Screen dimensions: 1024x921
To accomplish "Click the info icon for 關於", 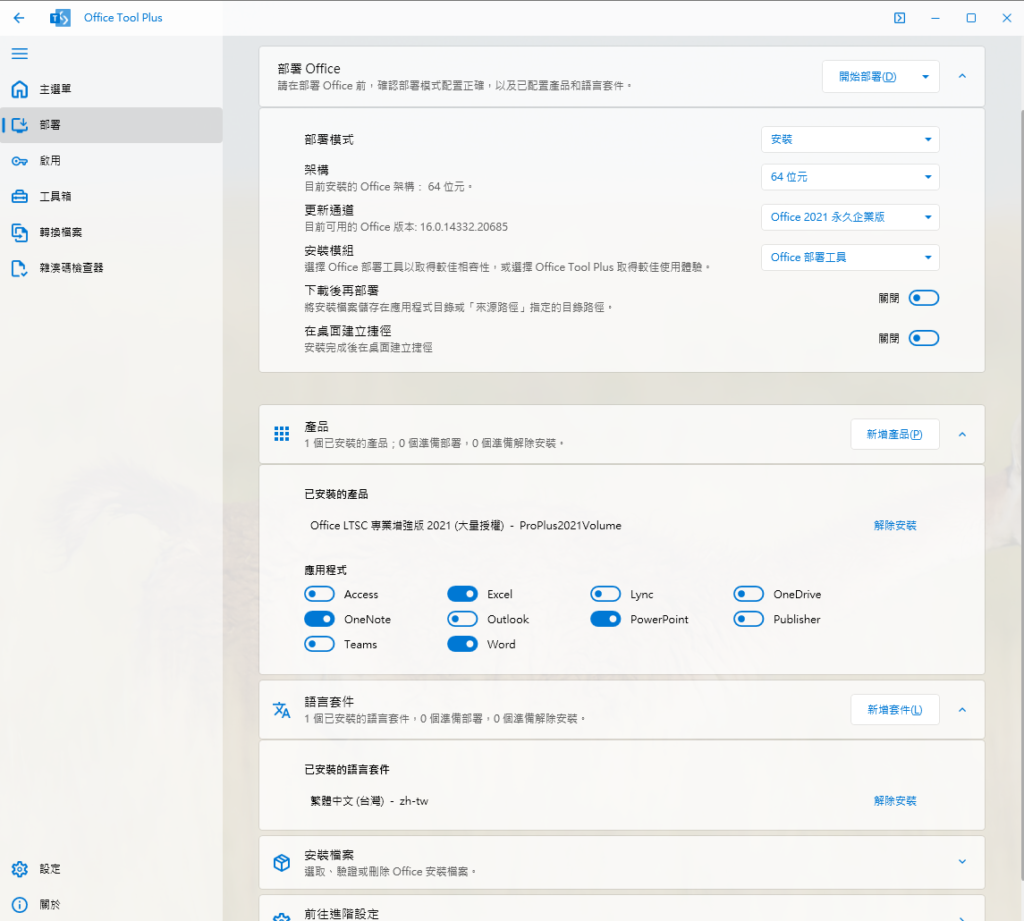I will [x=20, y=905].
